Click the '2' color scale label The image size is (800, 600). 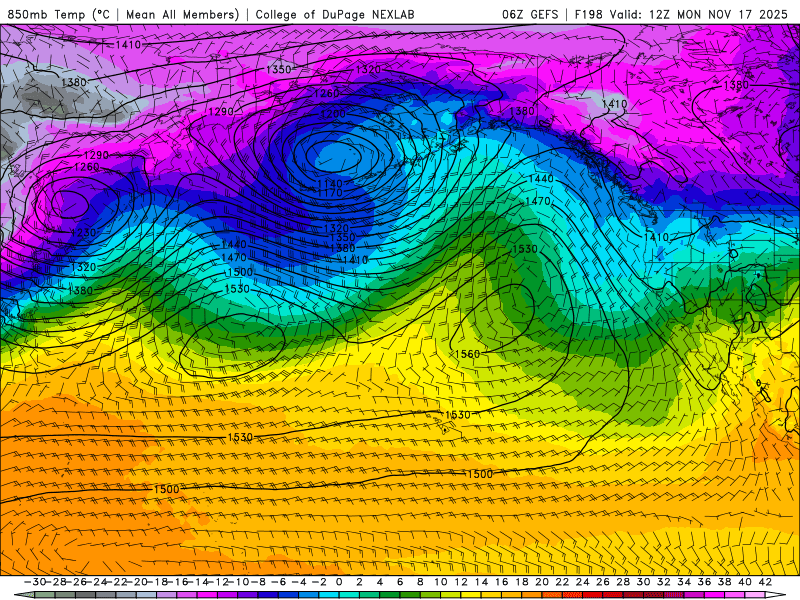[x=360, y=582]
